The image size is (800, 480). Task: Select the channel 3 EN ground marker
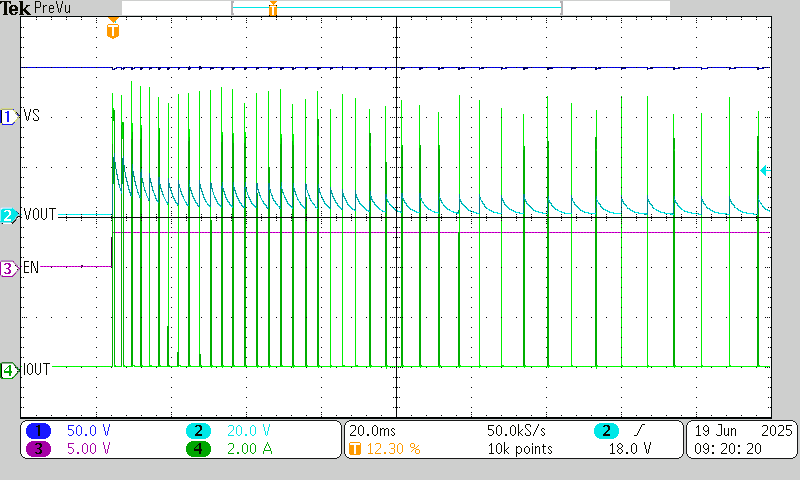click(x=9, y=268)
